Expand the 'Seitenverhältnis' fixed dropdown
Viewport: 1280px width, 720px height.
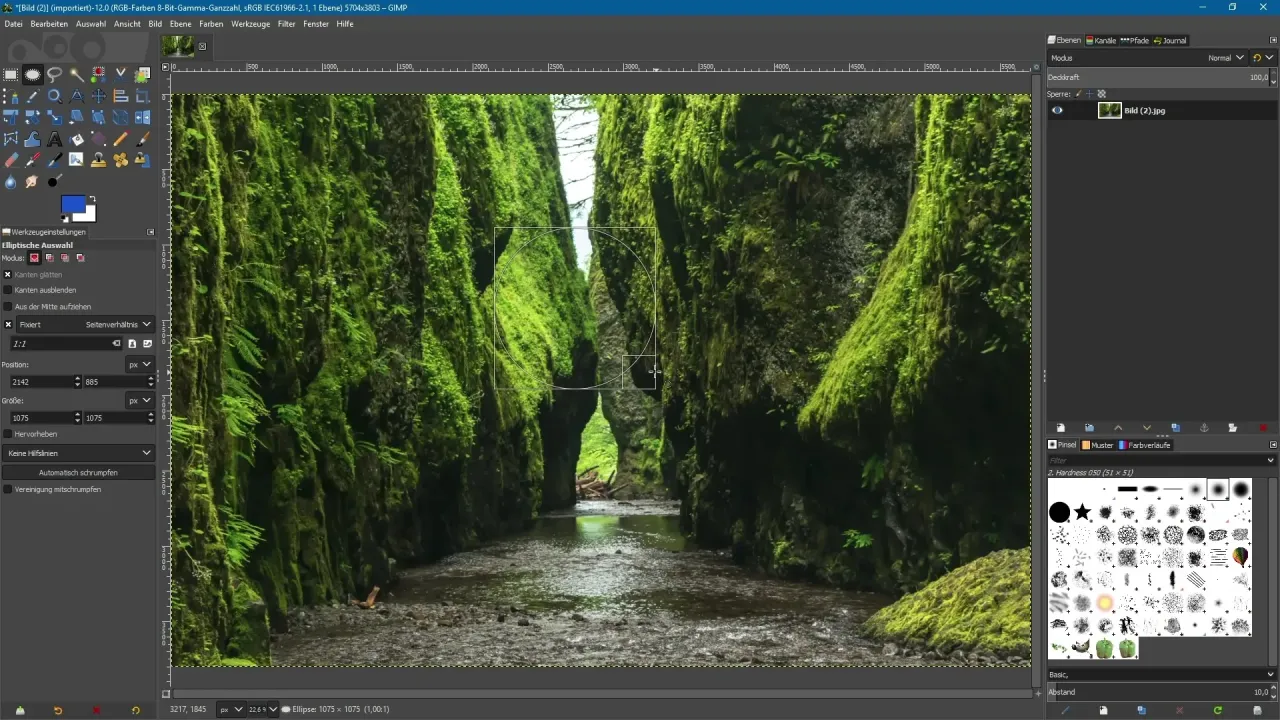(x=118, y=325)
